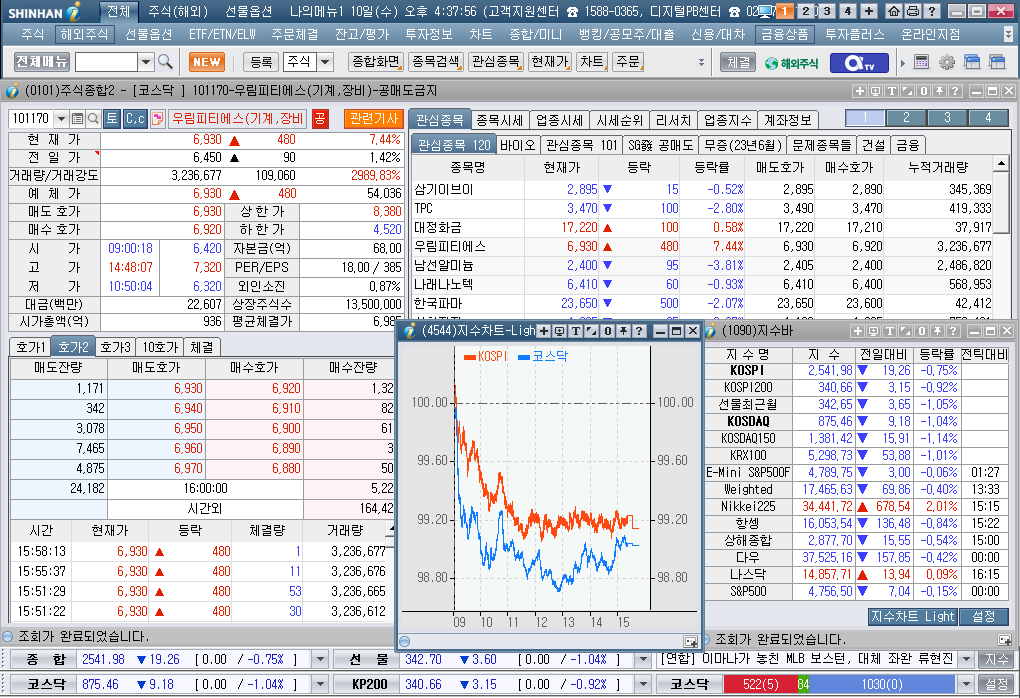Click the magnifier search icon beside 전체메뉴
1020x698 pixels.
(x=165, y=62)
